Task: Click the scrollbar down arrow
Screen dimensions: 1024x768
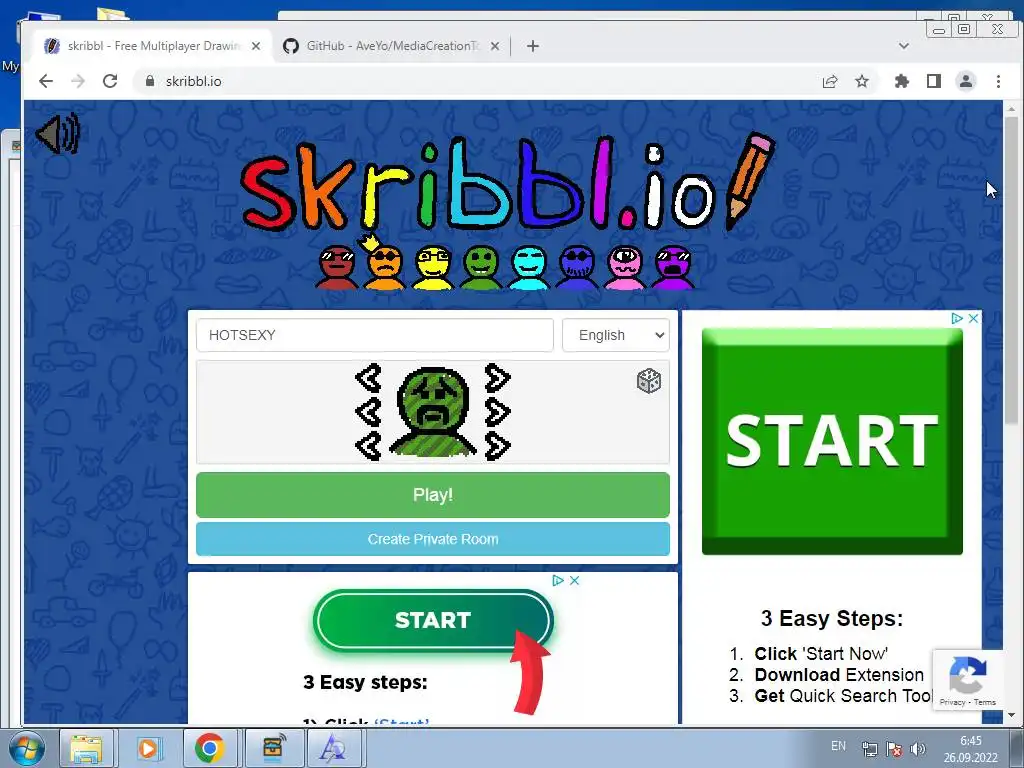Action: (1012, 715)
